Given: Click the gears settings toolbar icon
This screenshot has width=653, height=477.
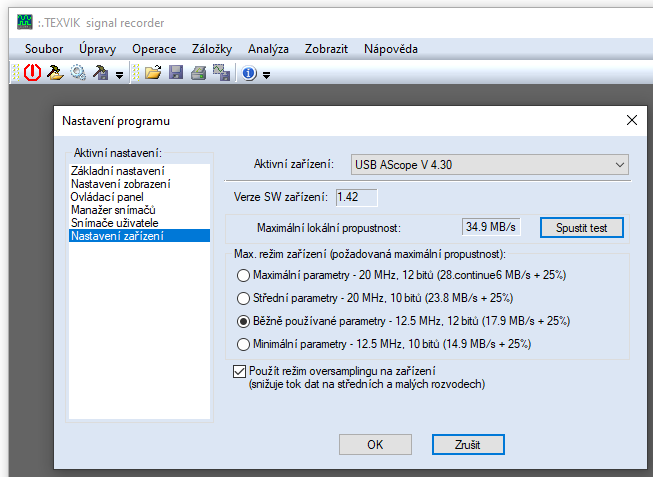Looking at the screenshot, I should coord(78,73).
